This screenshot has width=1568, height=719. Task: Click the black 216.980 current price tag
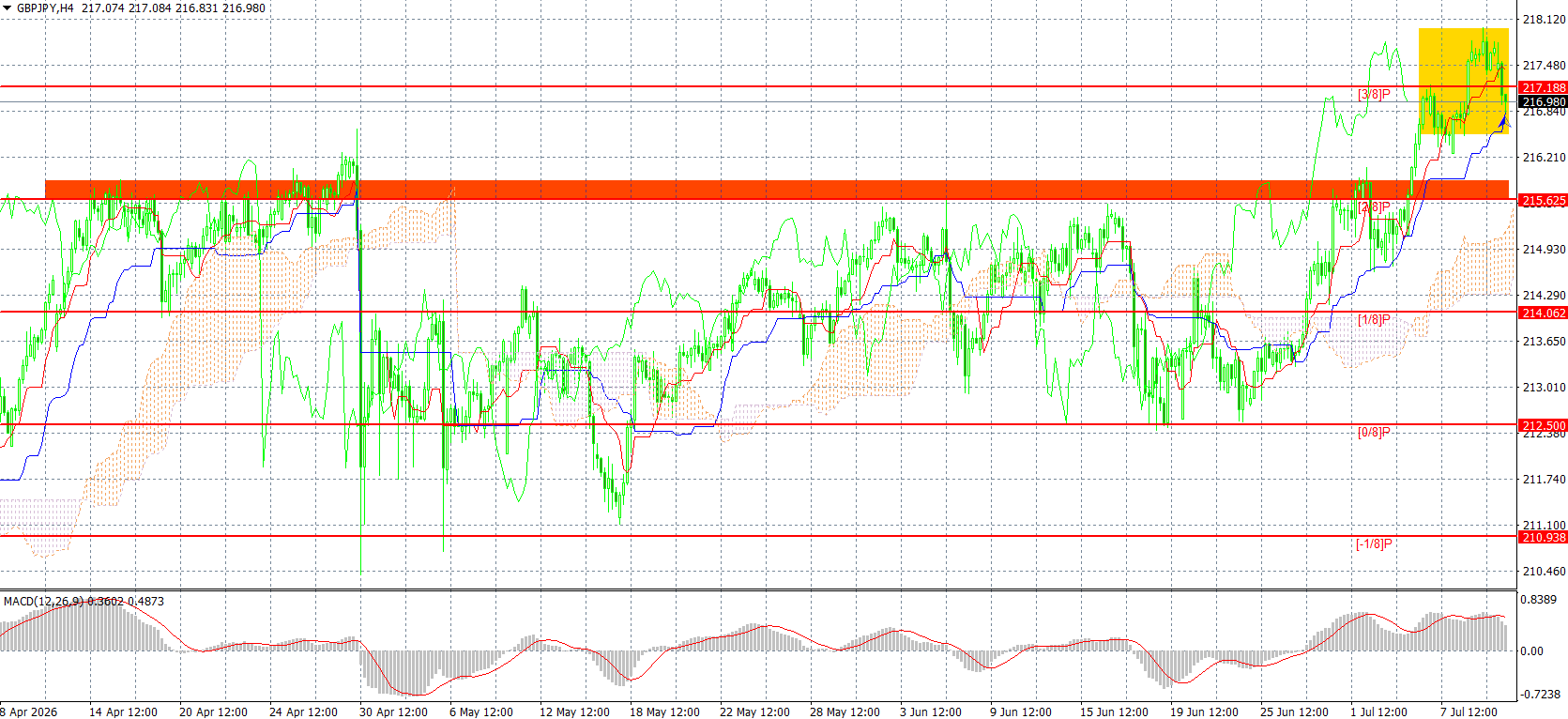[1544, 101]
